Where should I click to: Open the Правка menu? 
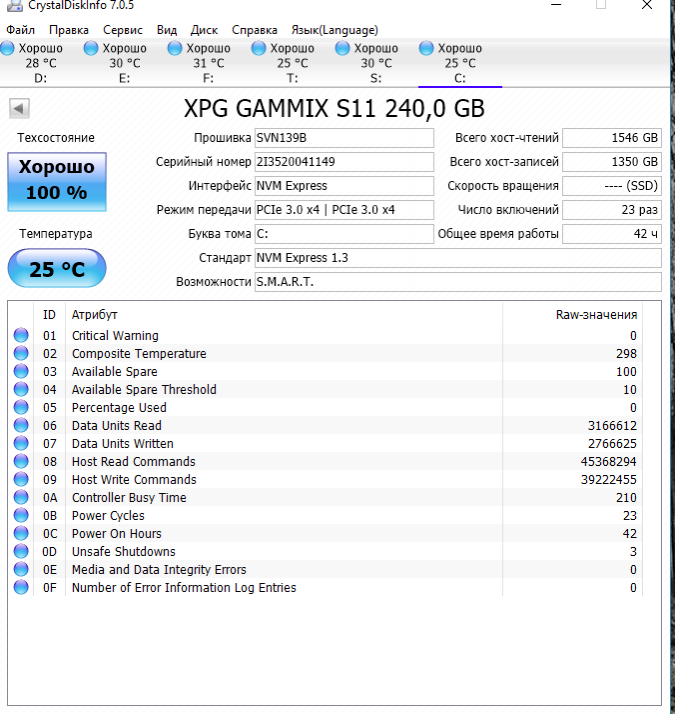coord(69,30)
